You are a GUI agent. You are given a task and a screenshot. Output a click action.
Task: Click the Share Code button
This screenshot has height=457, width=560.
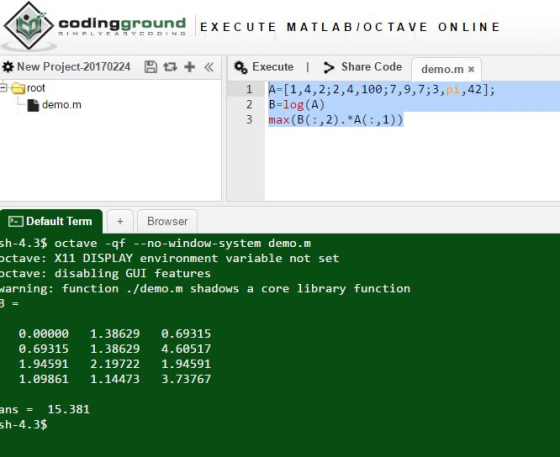coord(371,67)
